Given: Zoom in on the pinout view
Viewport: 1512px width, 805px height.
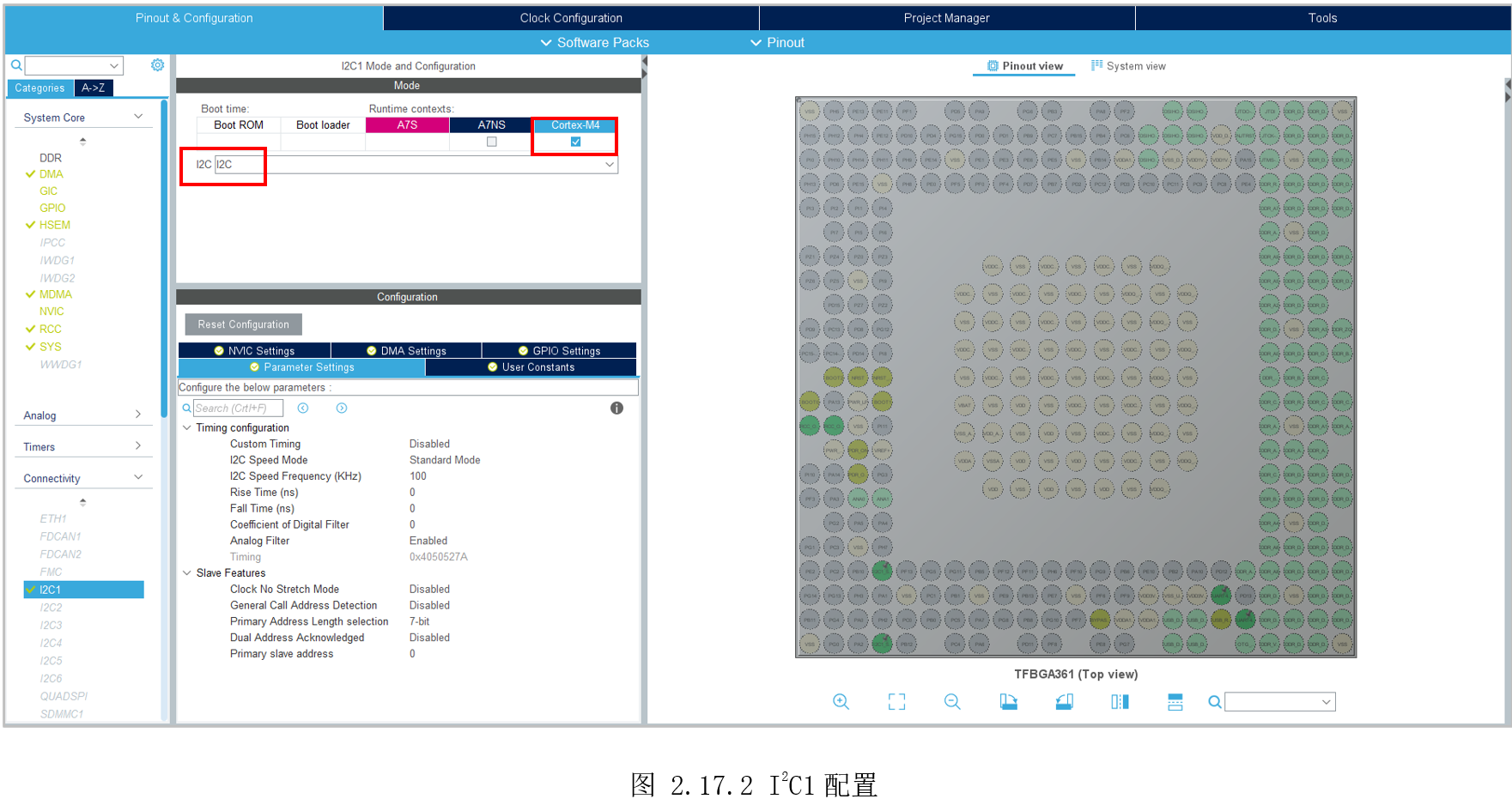Looking at the screenshot, I should pyautogui.click(x=841, y=701).
